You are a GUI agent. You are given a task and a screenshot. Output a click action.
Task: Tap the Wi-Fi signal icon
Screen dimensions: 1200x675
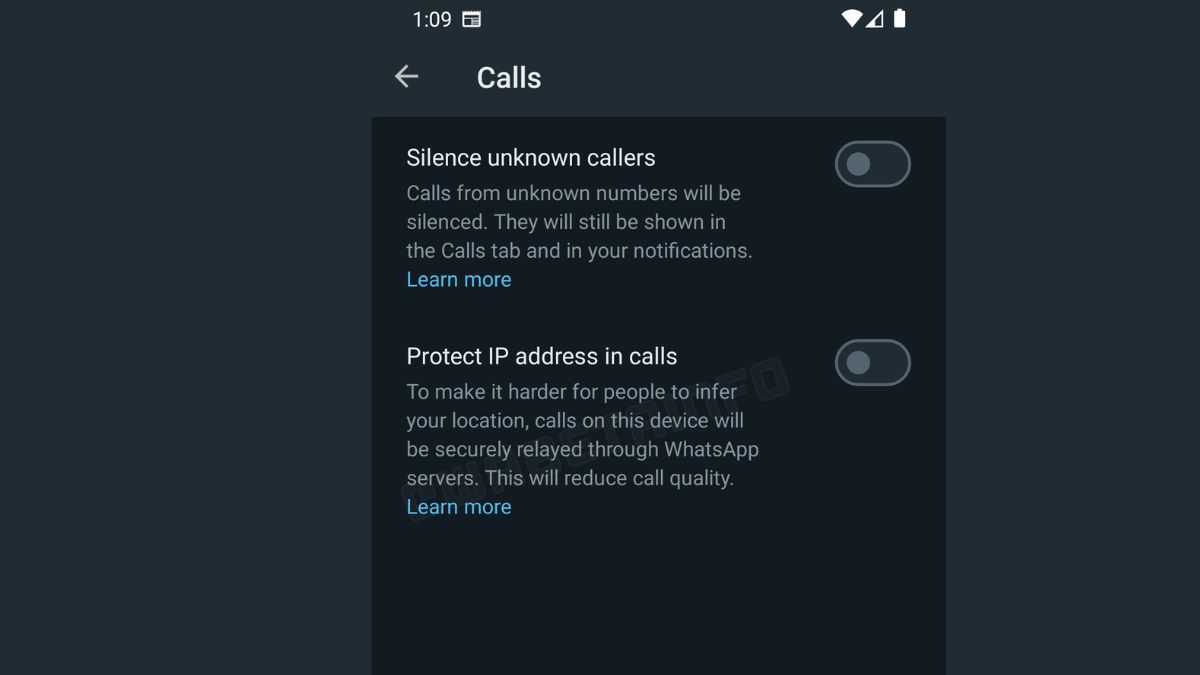(x=852, y=18)
